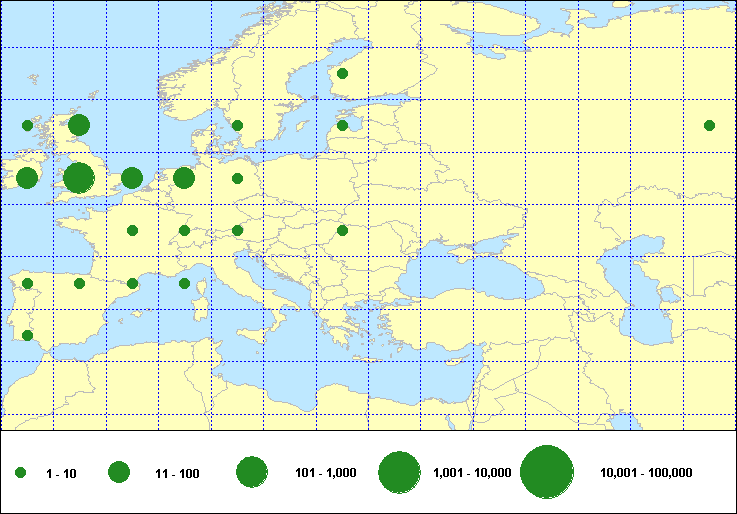Select the marker over Estonia
737x514 pixels.
coord(342,125)
